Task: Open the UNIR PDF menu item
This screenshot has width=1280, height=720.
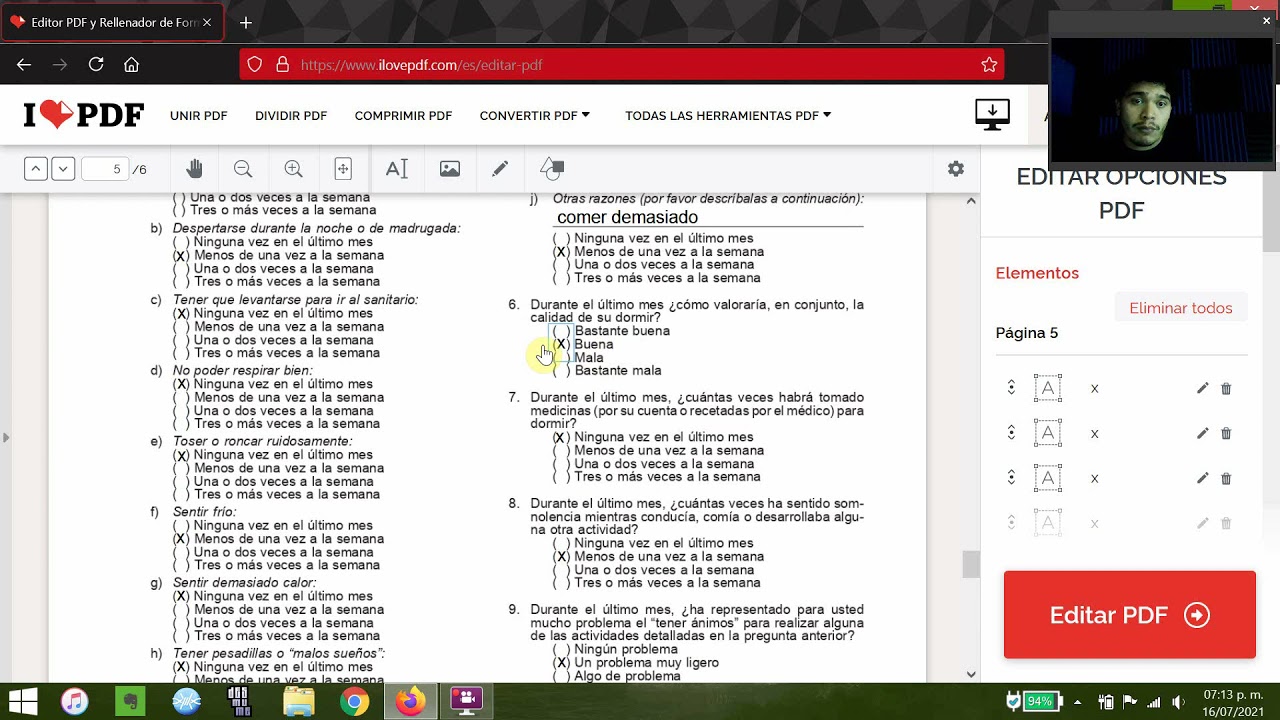Action: pyautogui.click(x=199, y=116)
